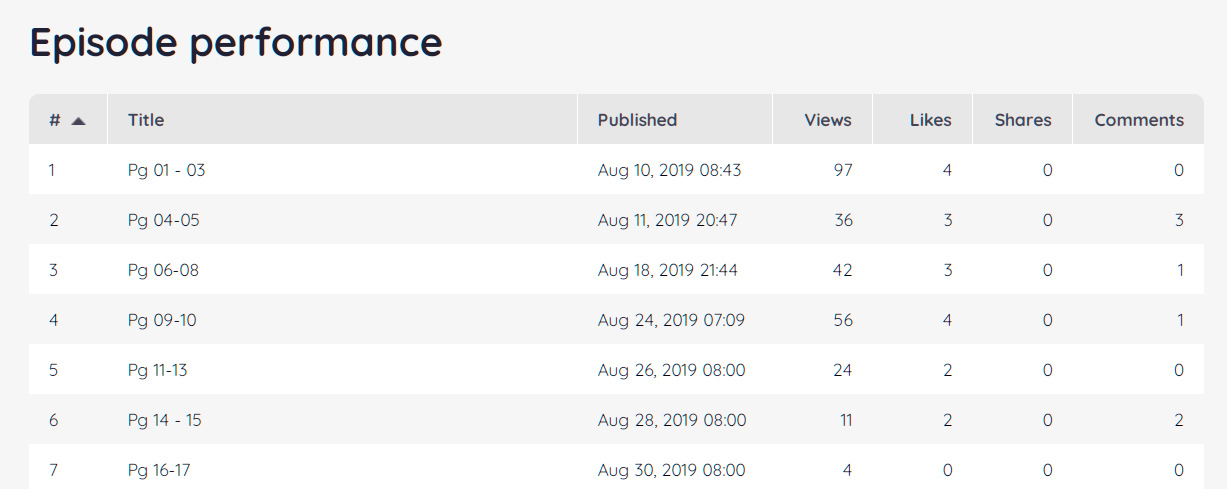Open episode titled Pg 06-08
The width and height of the screenshot is (1227, 489).
pyautogui.click(x=163, y=270)
